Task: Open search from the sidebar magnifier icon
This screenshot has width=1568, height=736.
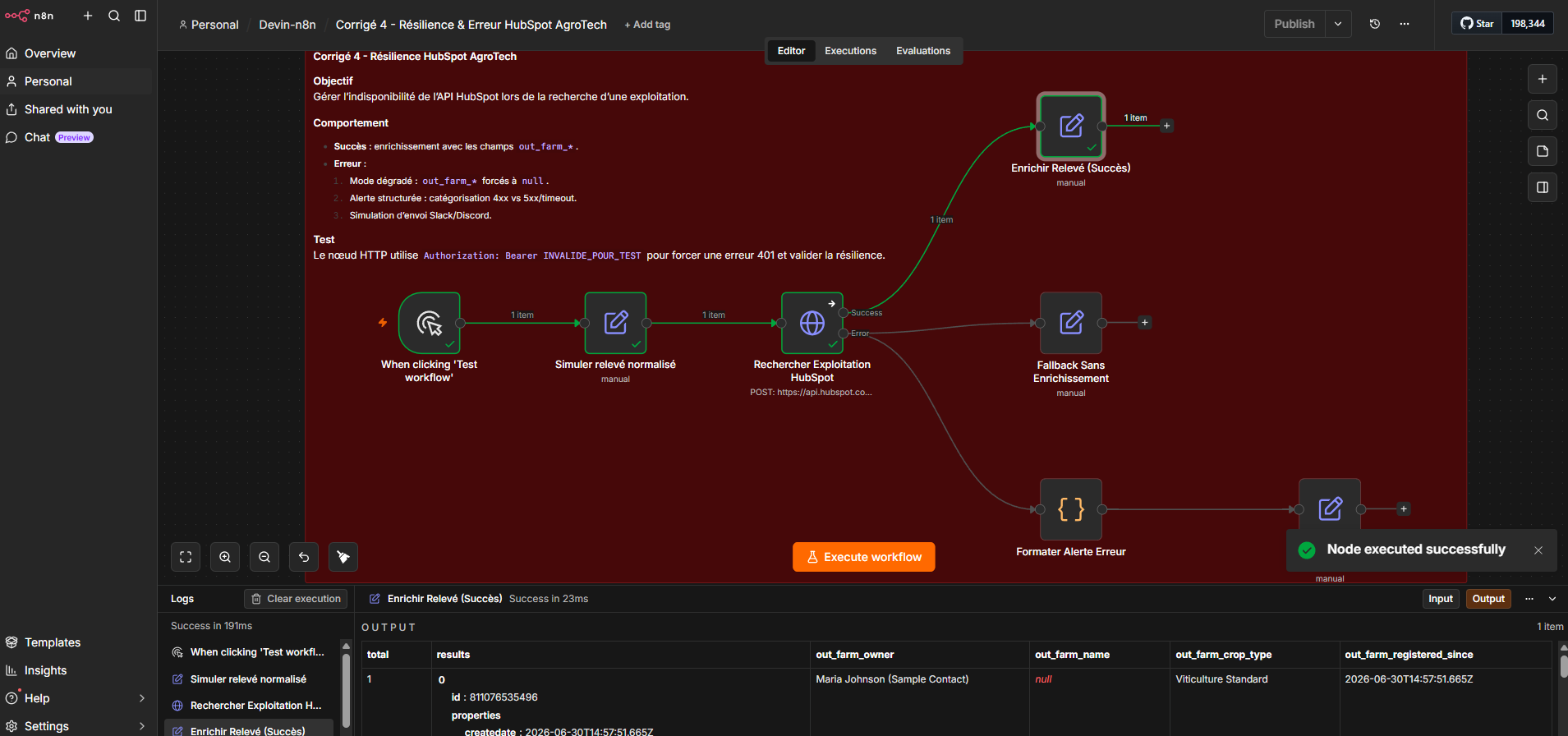Action: (114, 16)
